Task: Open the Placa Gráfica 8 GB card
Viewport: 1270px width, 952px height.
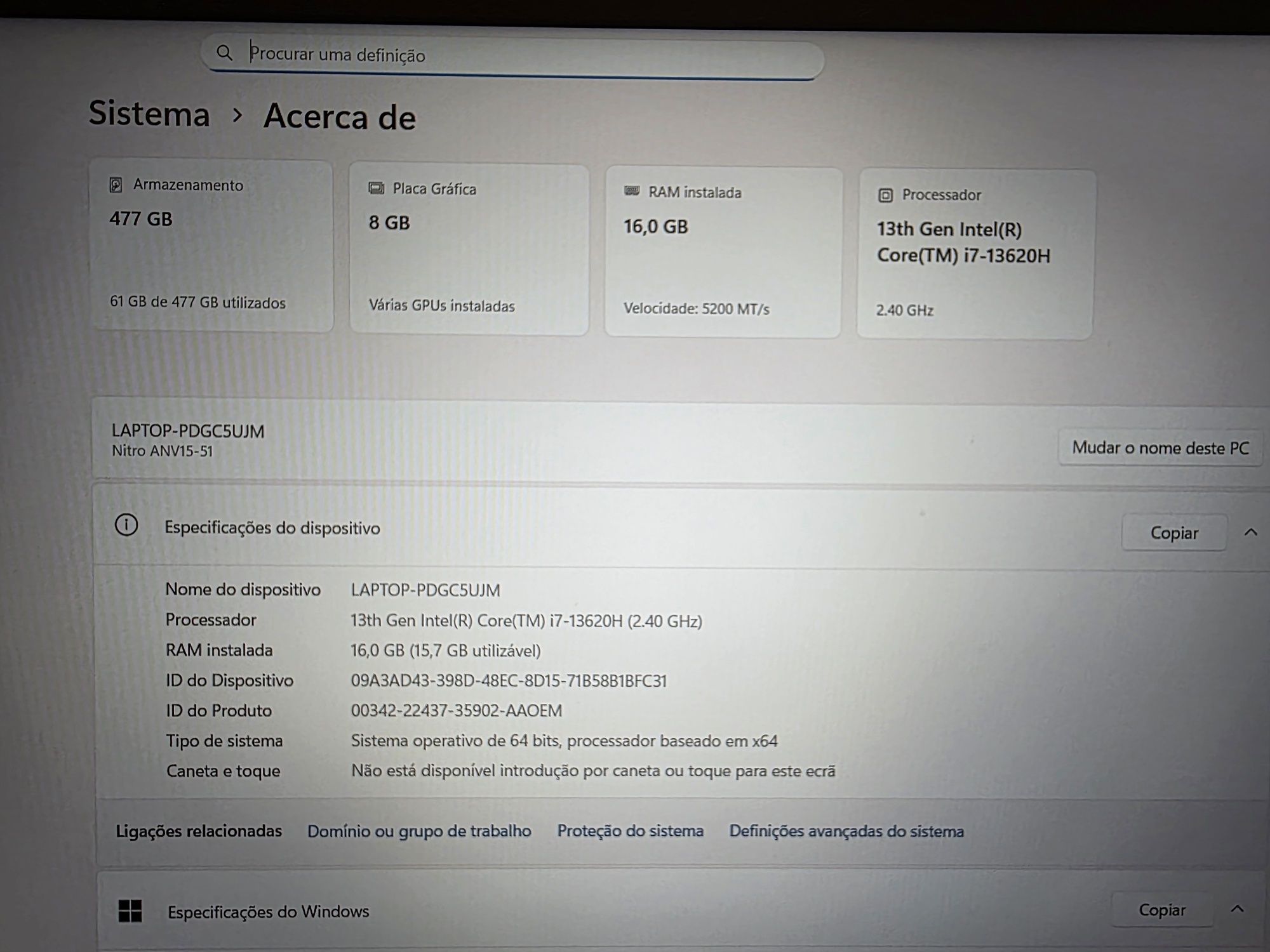Action: [469, 249]
